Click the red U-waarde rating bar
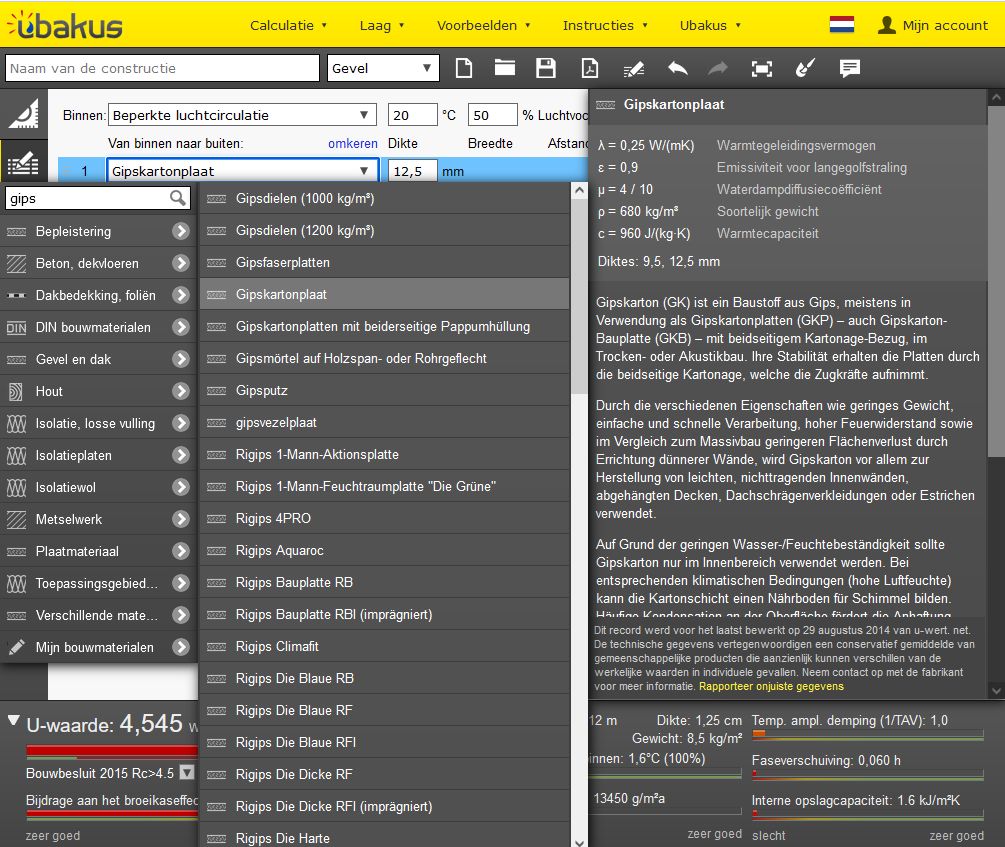 pos(100,749)
